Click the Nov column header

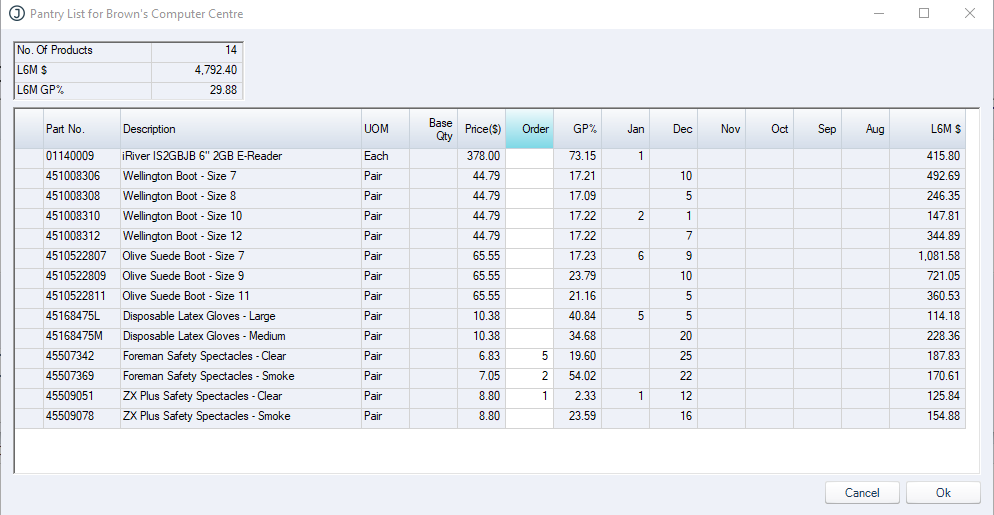pyautogui.click(x=722, y=129)
